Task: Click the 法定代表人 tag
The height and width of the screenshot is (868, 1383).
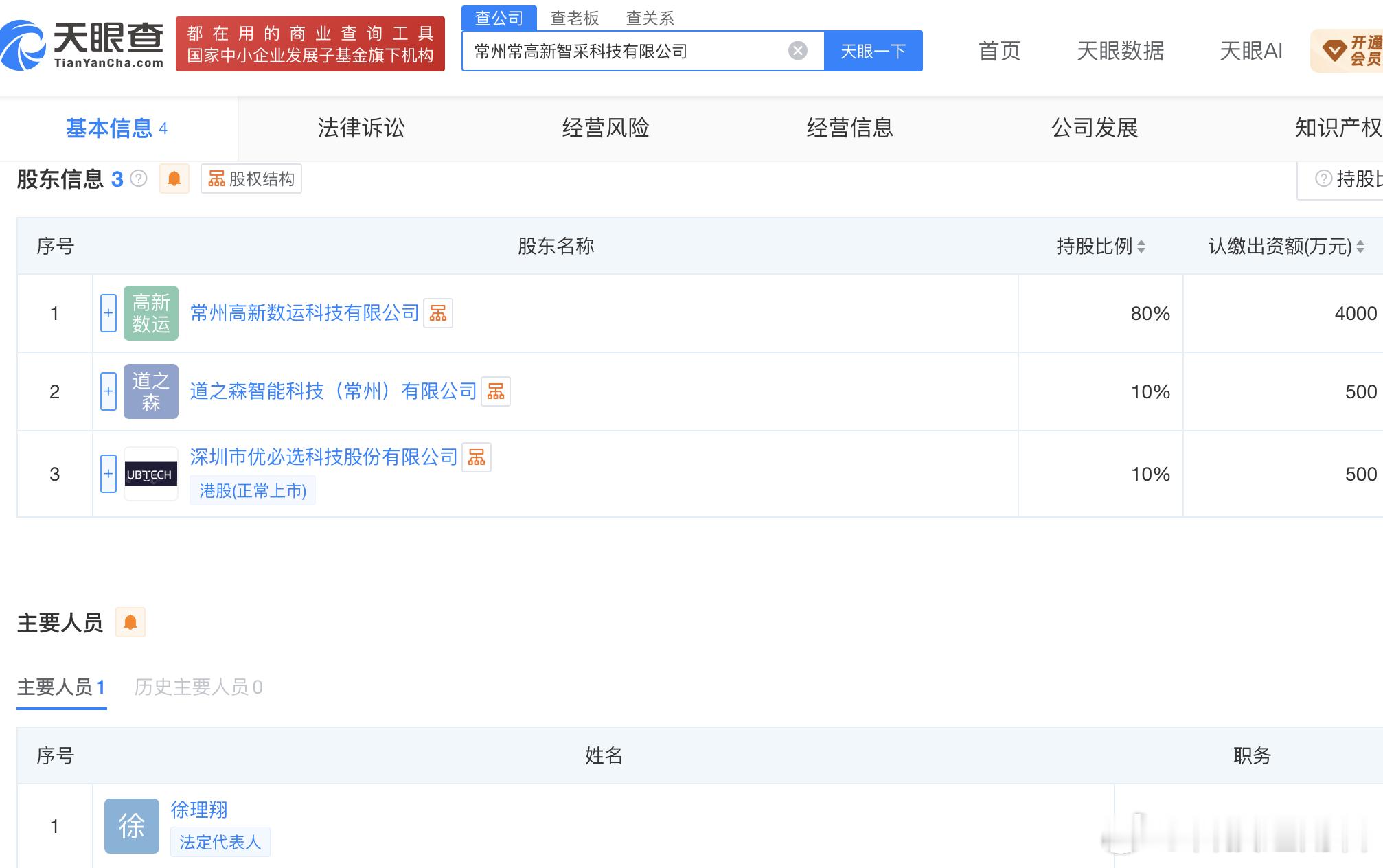Action: pyautogui.click(x=220, y=843)
